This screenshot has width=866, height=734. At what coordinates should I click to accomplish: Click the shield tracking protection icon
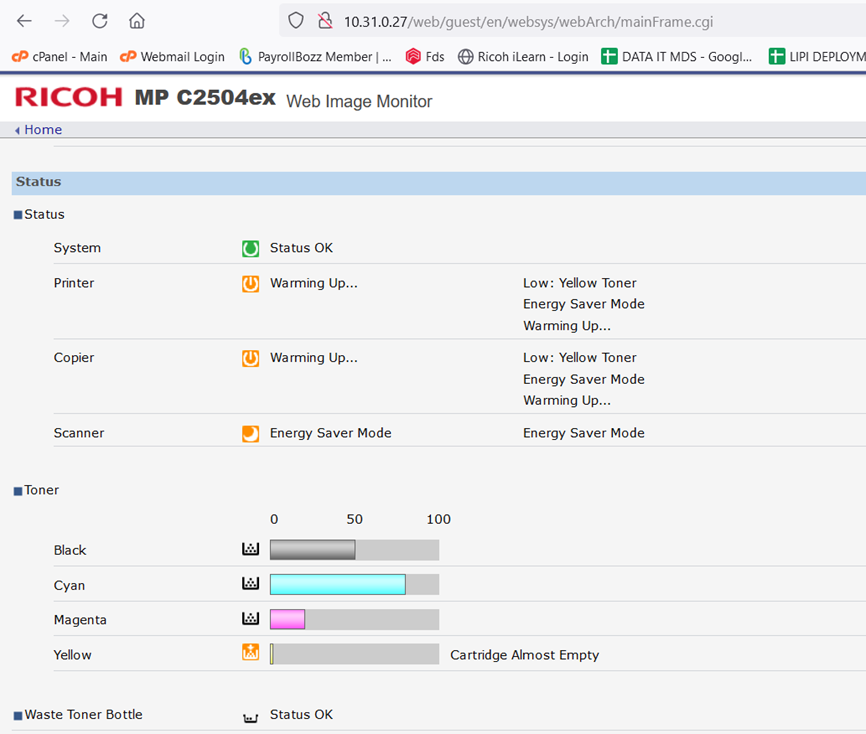pyautogui.click(x=296, y=21)
